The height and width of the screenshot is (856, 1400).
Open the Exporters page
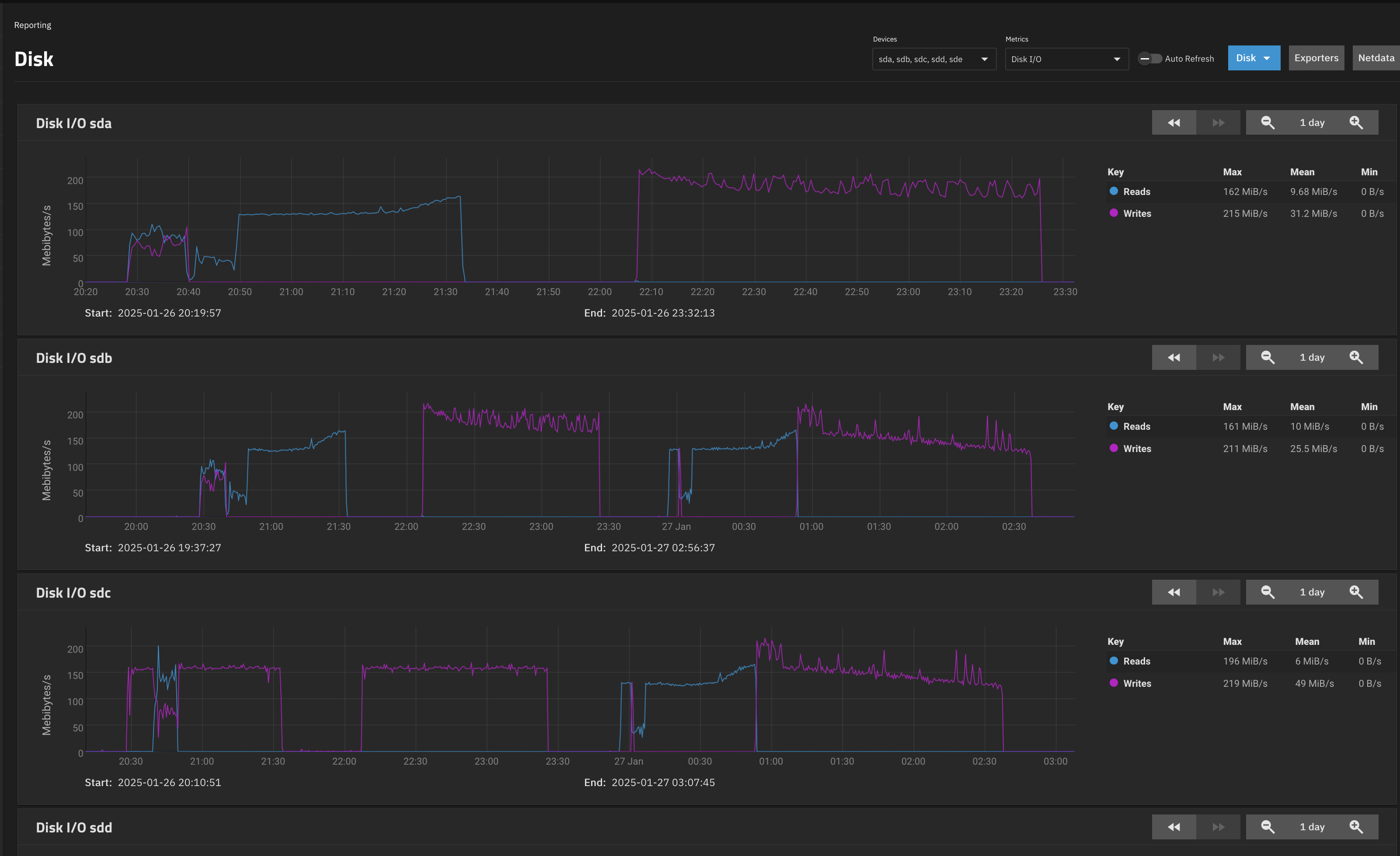pos(1316,58)
